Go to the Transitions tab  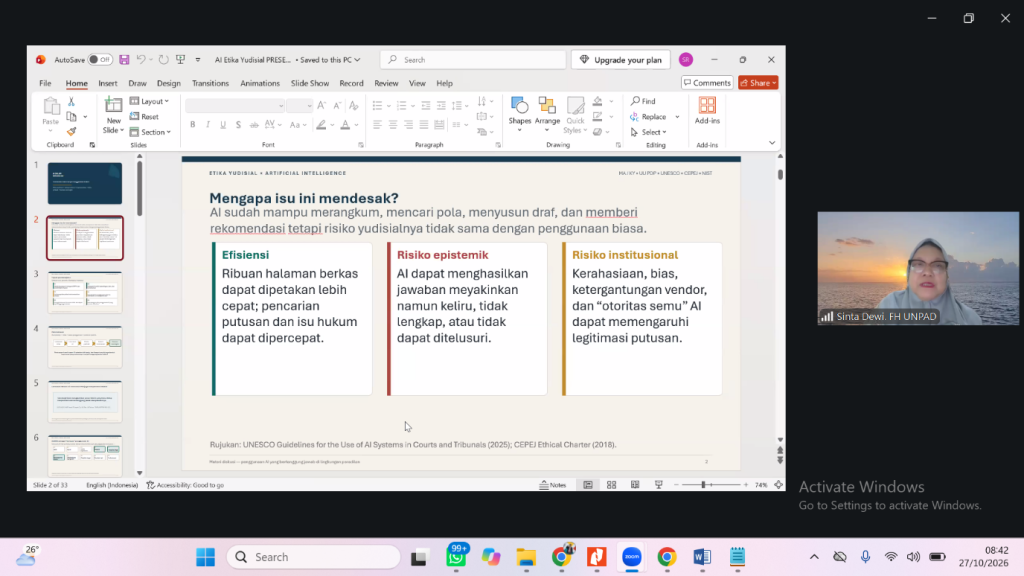coord(210,84)
